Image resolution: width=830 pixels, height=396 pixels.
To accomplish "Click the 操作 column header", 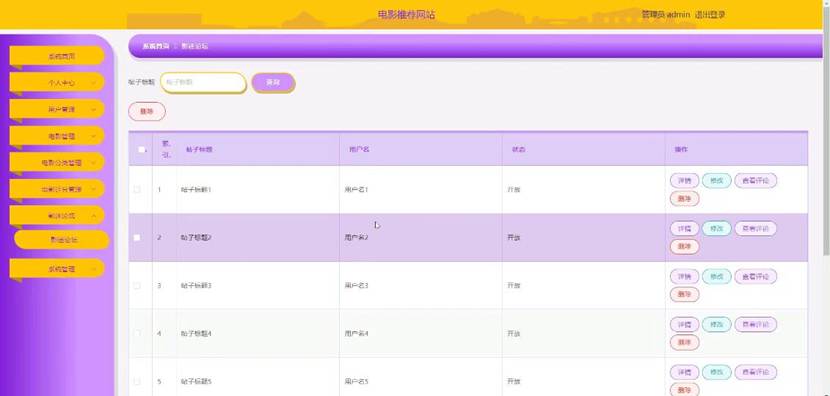I will pyautogui.click(x=681, y=150).
